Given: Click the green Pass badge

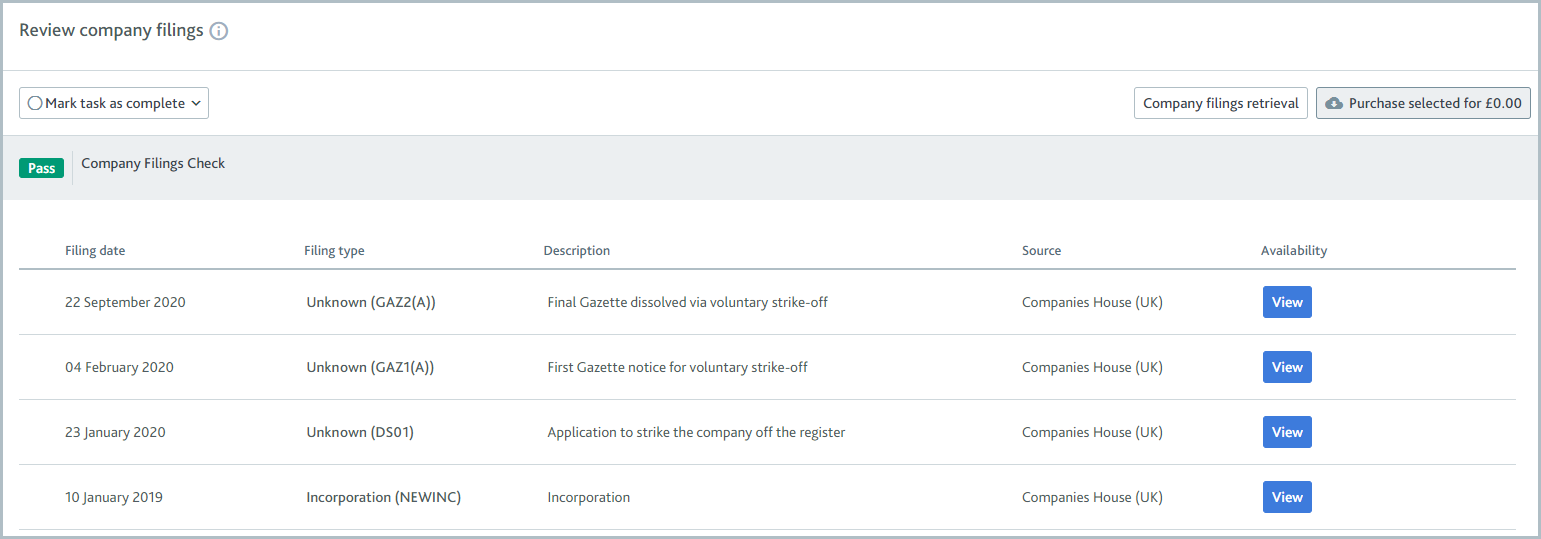Looking at the screenshot, I should tap(41, 168).
